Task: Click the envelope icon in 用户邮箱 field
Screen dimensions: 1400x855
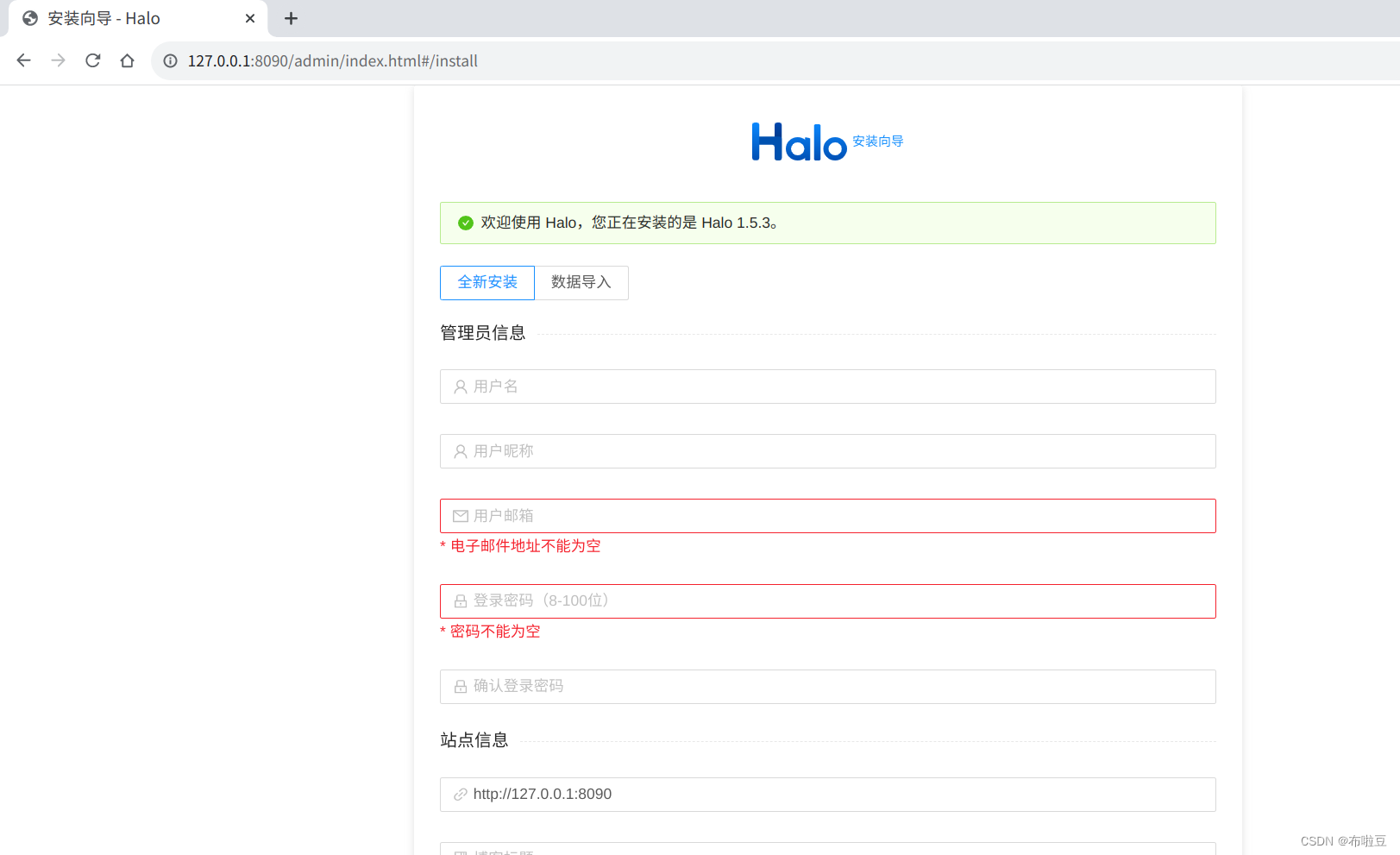Action: pyautogui.click(x=460, y=515)
